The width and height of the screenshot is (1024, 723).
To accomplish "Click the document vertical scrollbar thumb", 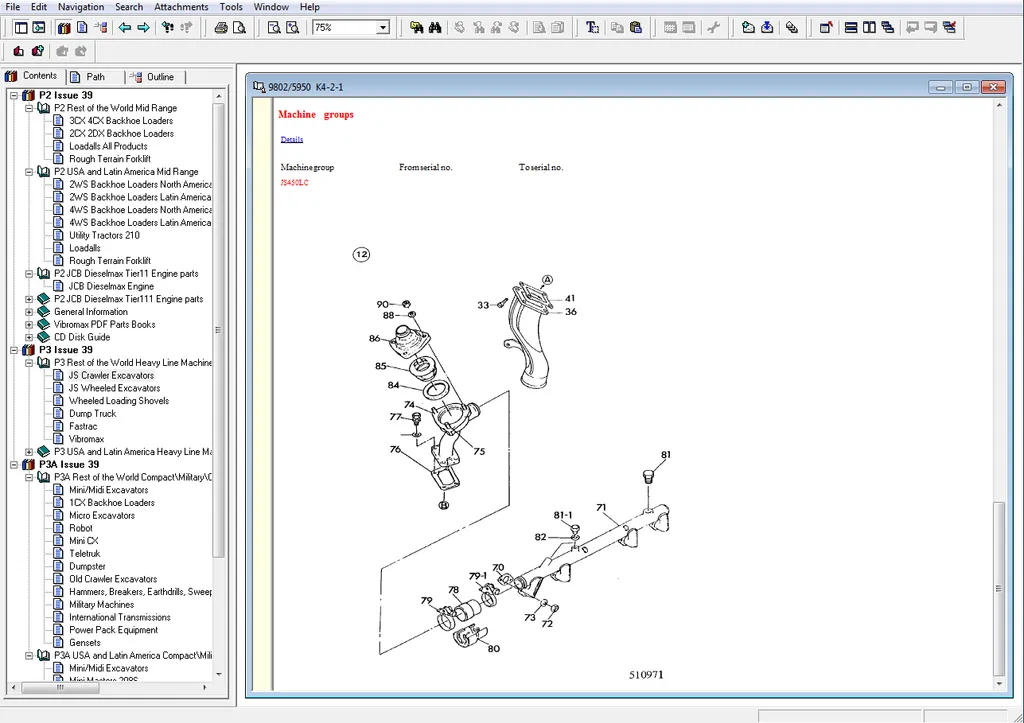I will click(x=999, y=588).
